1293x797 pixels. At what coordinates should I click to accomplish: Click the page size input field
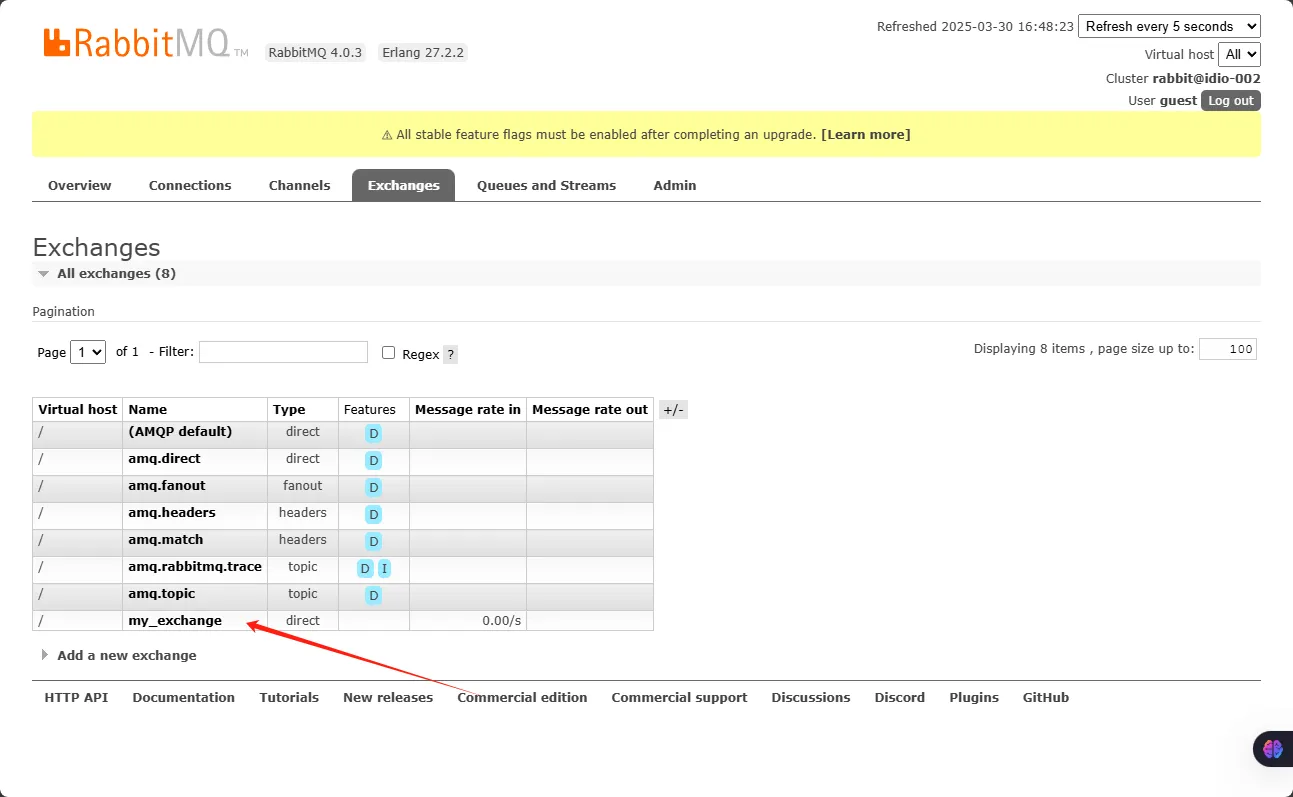point(1228,349)
